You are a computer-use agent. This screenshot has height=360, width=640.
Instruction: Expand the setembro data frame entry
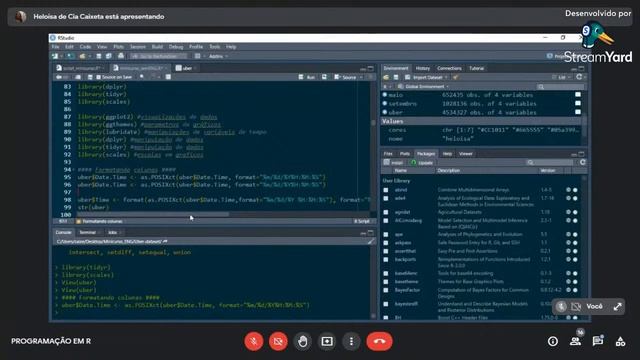click(x=384, y=104)
